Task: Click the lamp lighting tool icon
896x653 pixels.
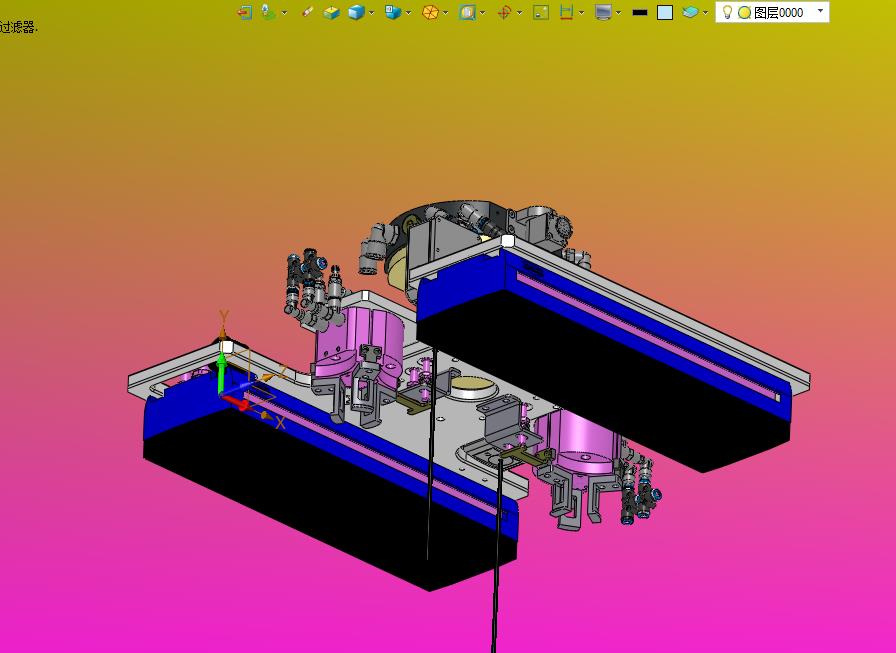Action: tap(268, 12)
